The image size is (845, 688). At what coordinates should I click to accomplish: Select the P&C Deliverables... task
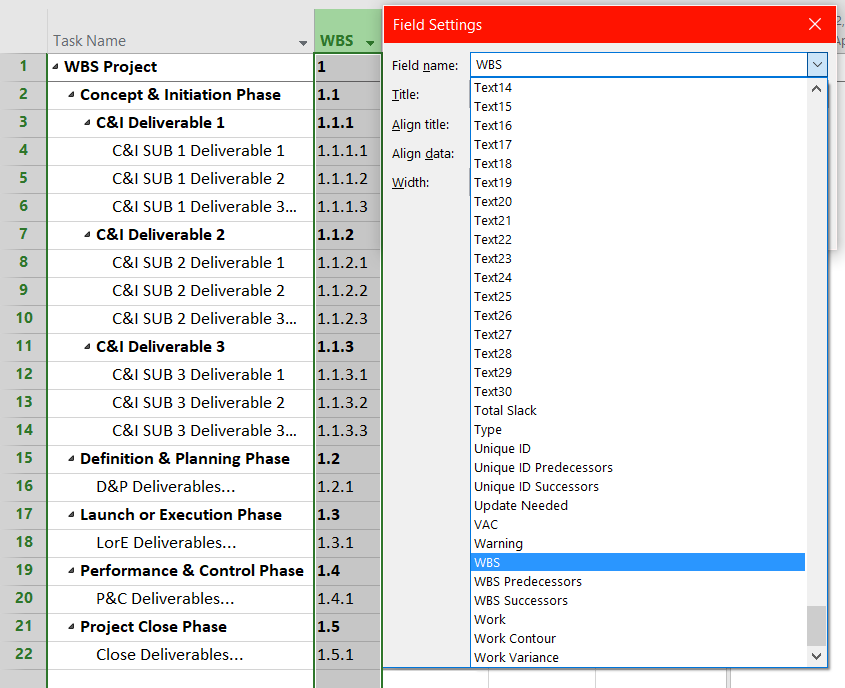165,599
